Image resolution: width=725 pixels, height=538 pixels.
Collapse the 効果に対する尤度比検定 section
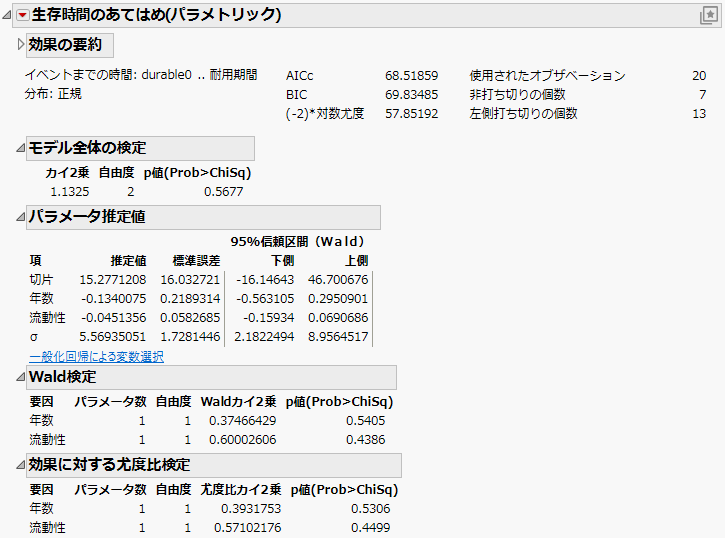click(x=21, y=465)
